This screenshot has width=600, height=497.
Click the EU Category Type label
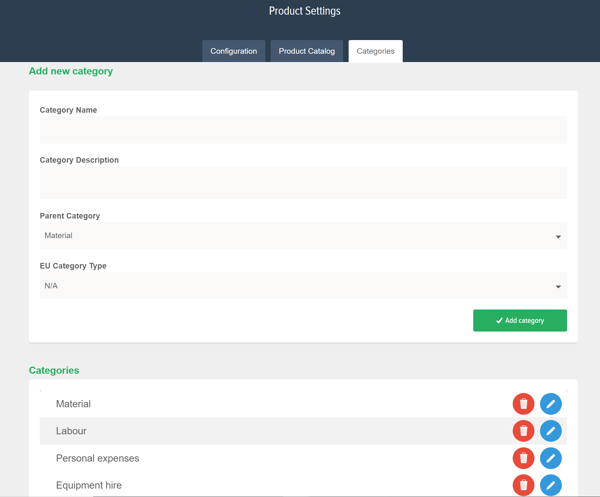(73, 266)
